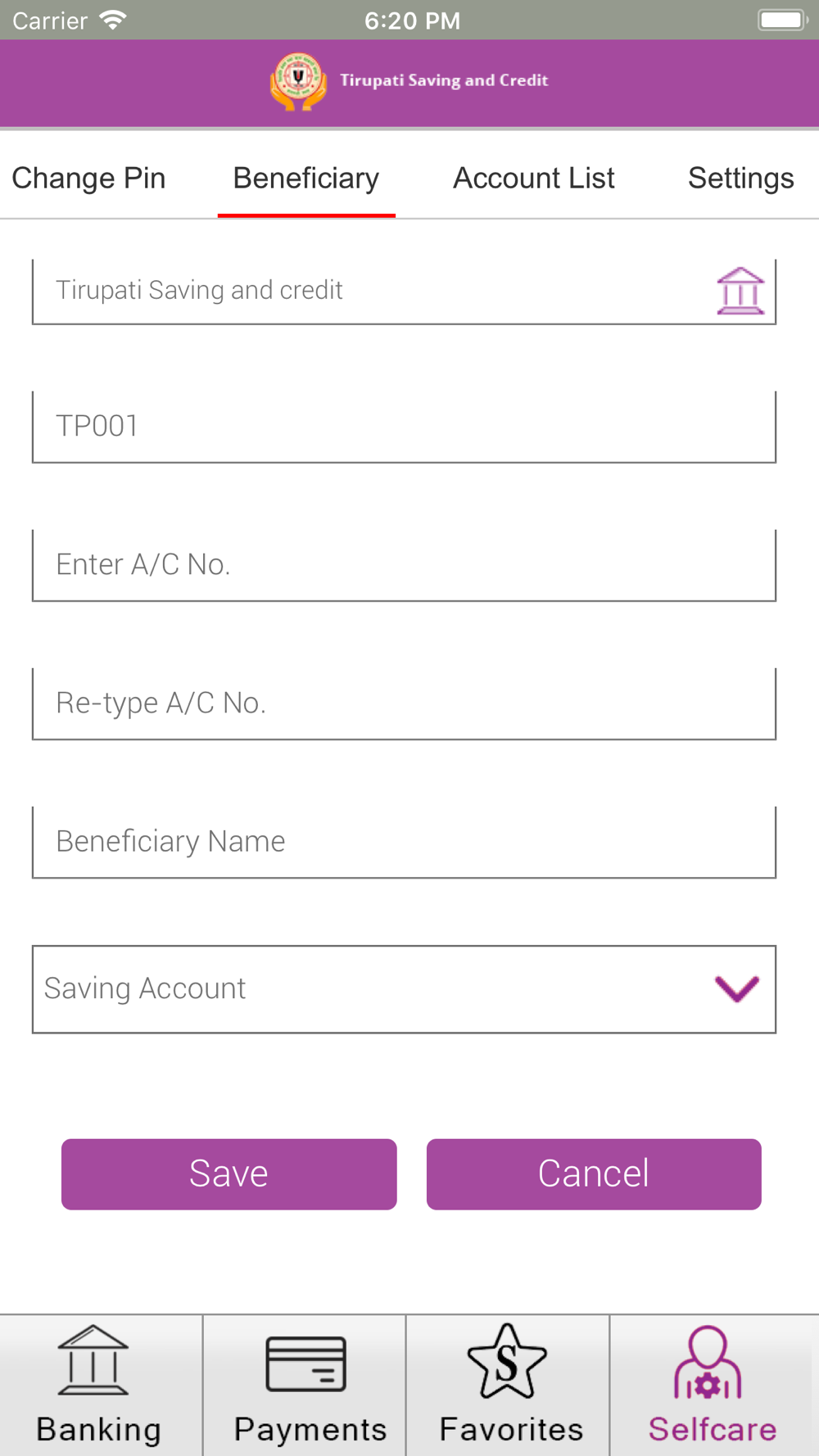Screen dimensions: 819x1456
Task: Open the Payments card icon
Action: (306, 1364)
